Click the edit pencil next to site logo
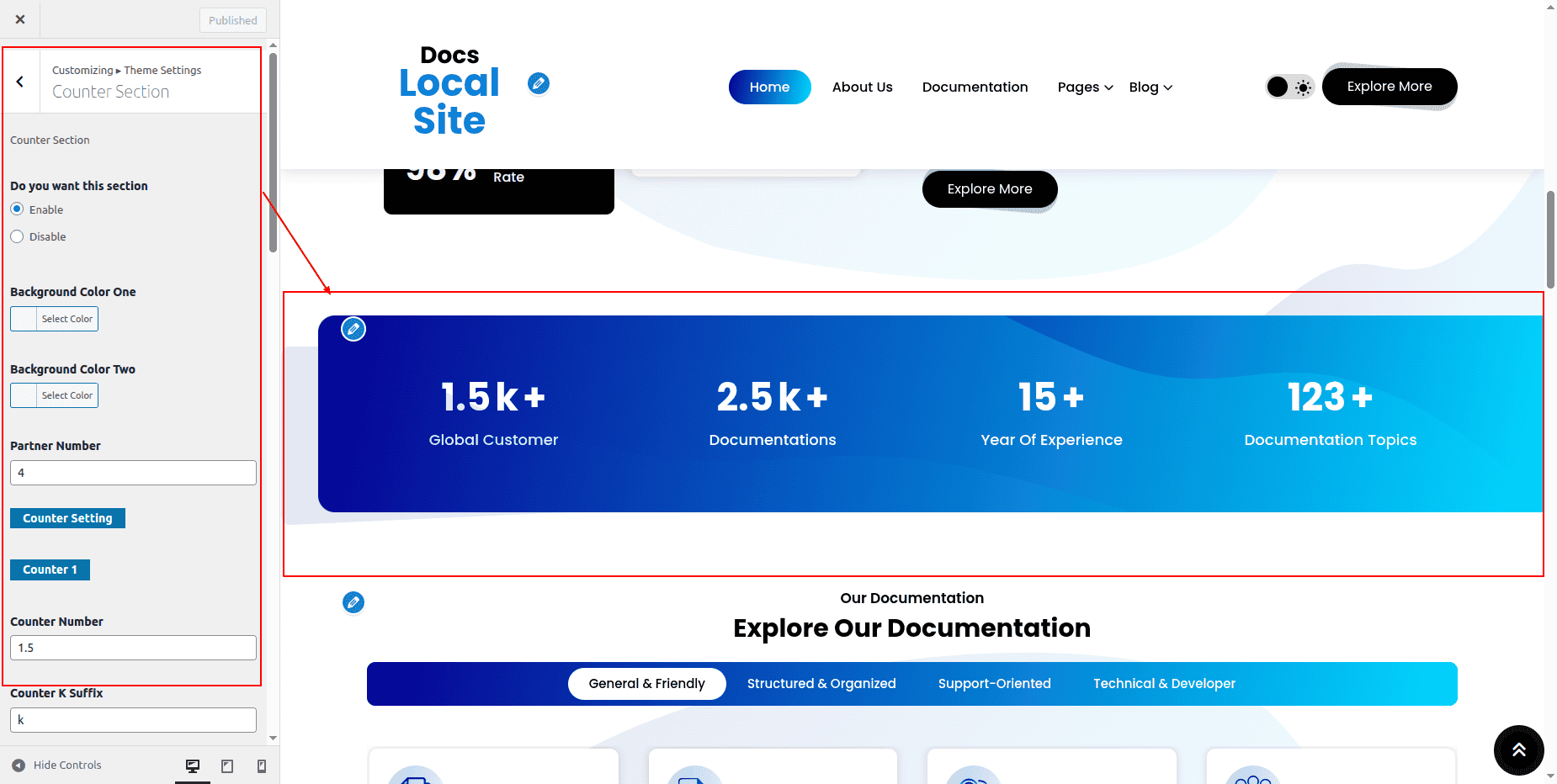This screenshot has height=784, width=1557. pos(539,83)
